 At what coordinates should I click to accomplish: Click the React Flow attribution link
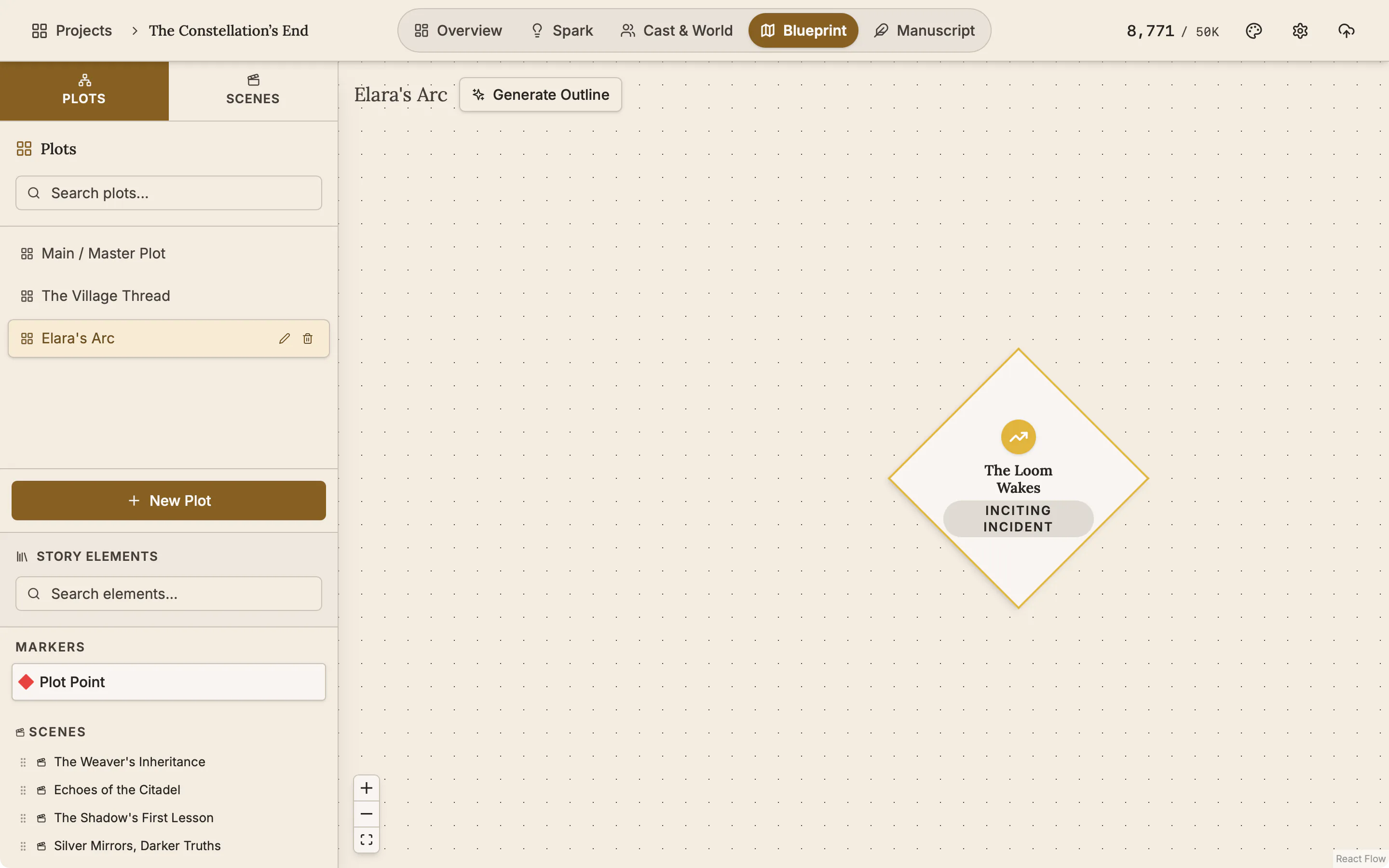(x=1360, y=859)
